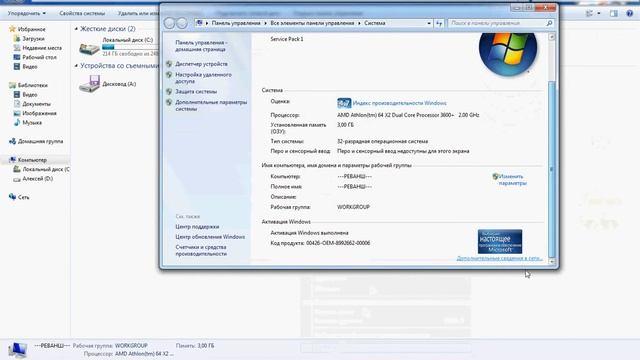Viewport: 640px width, 360px height.
Task: Open Индекс производительности Windows link
Action: coord(399,103)
